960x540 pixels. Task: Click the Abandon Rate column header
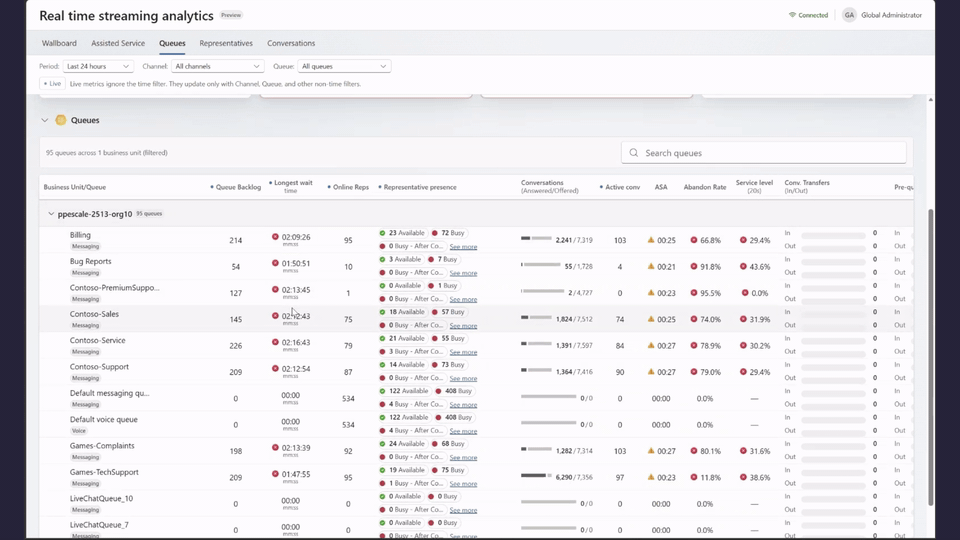(705, 187)
